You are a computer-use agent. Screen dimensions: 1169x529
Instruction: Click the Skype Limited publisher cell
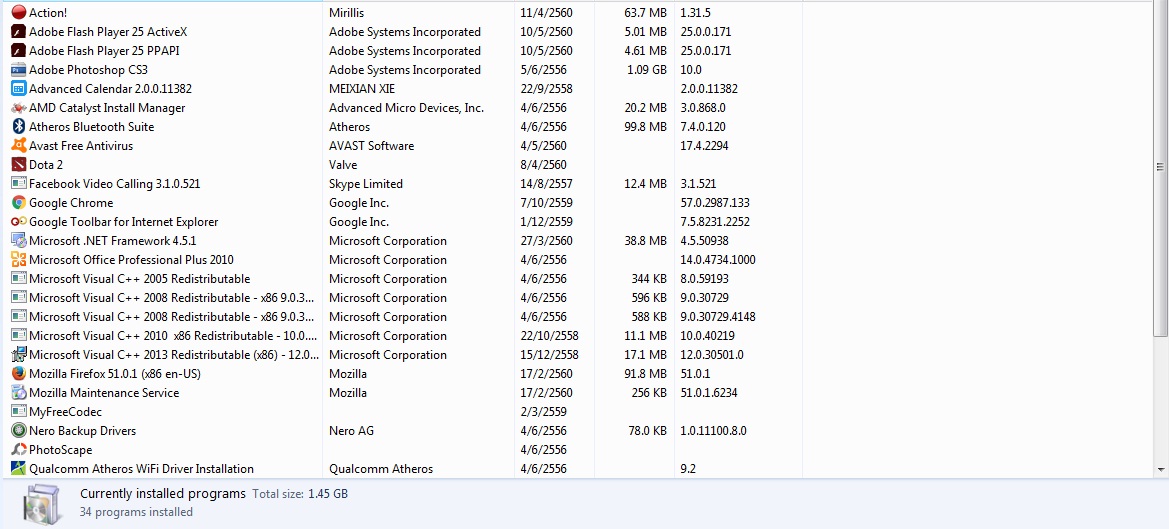365,184
